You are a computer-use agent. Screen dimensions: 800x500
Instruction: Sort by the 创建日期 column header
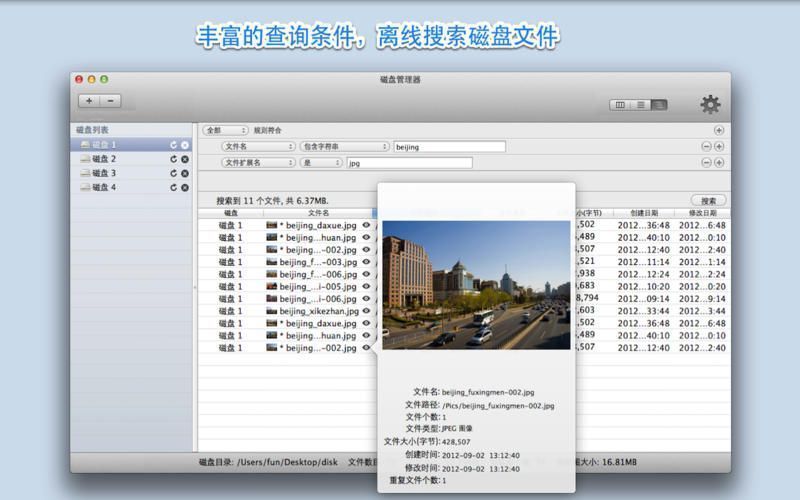(644, 213)
